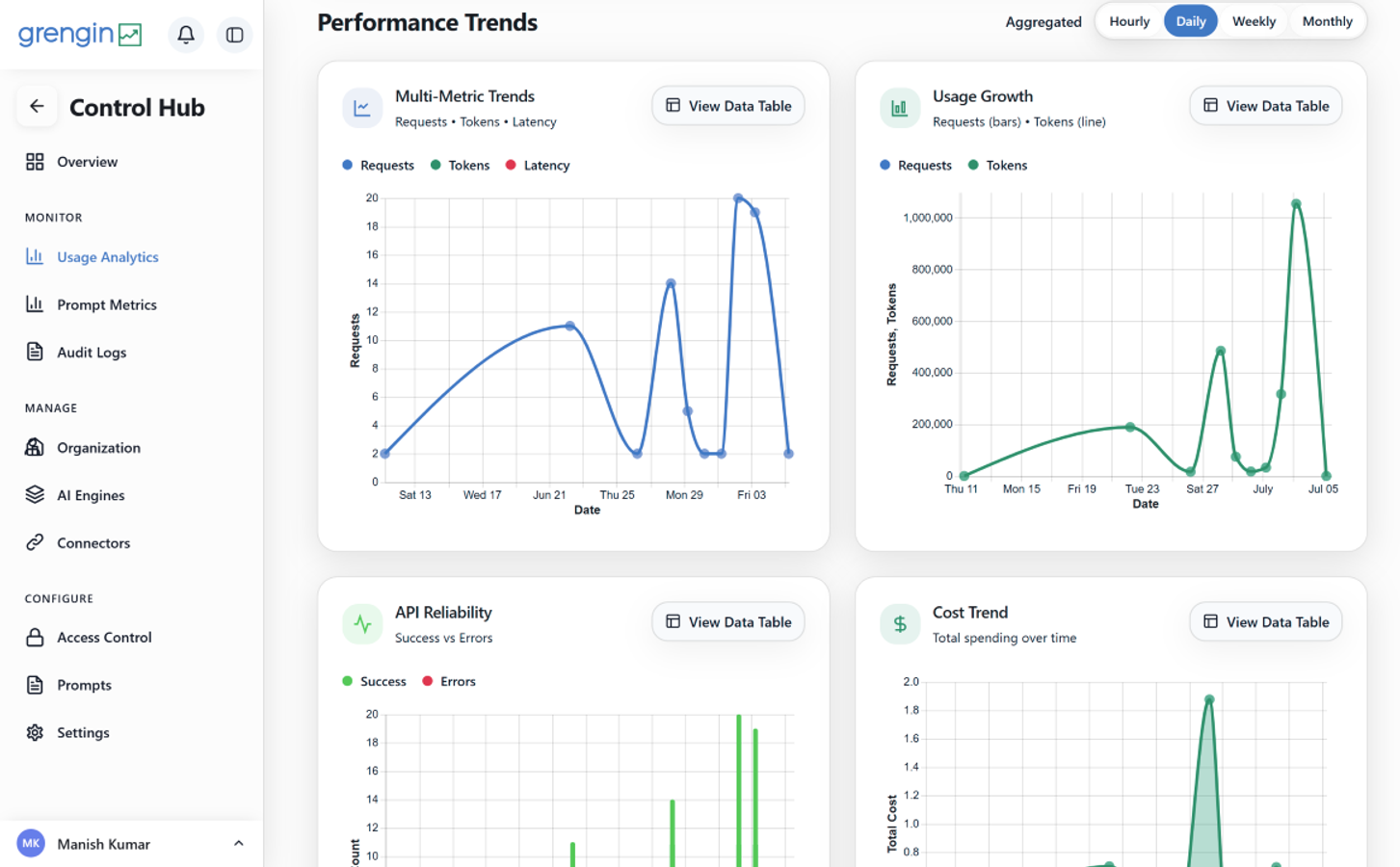
Task: Click the AI Engines layers icon
Action: click(x=35, y=494)
